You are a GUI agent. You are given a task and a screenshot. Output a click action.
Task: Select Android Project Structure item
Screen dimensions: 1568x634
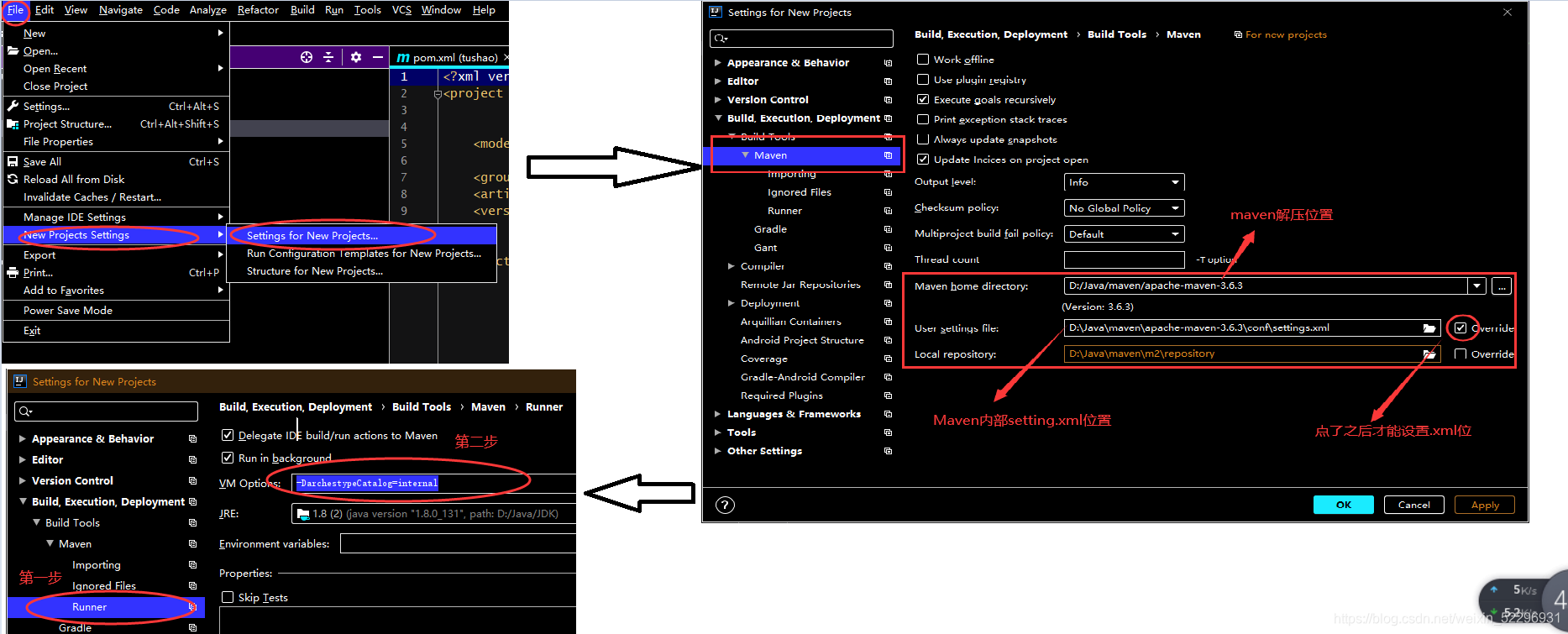tap(802, 340)
